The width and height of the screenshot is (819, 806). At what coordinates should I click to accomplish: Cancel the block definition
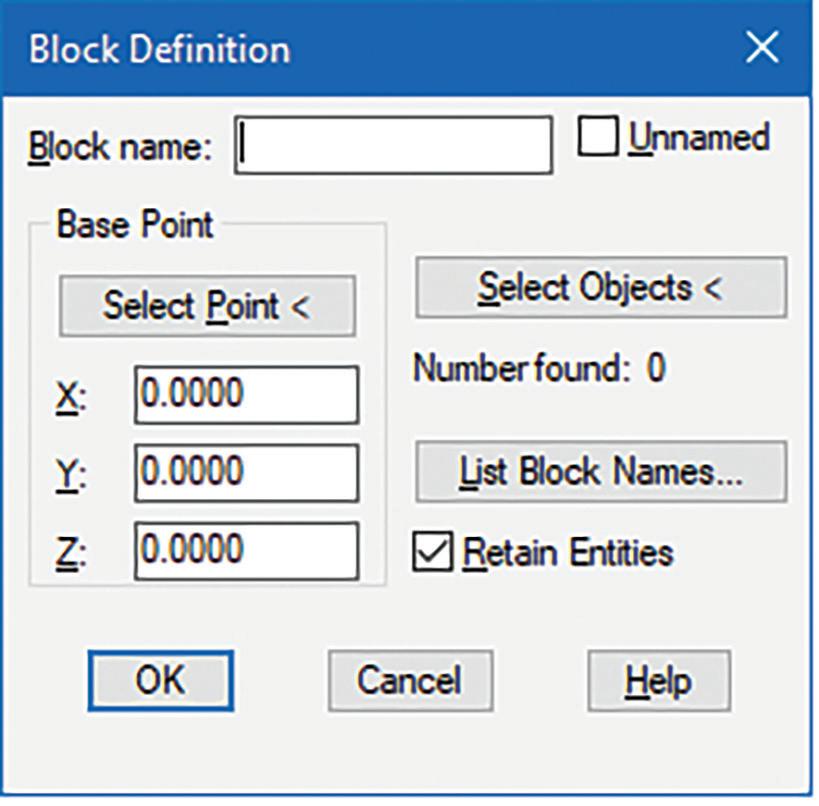tap(410, 681)
